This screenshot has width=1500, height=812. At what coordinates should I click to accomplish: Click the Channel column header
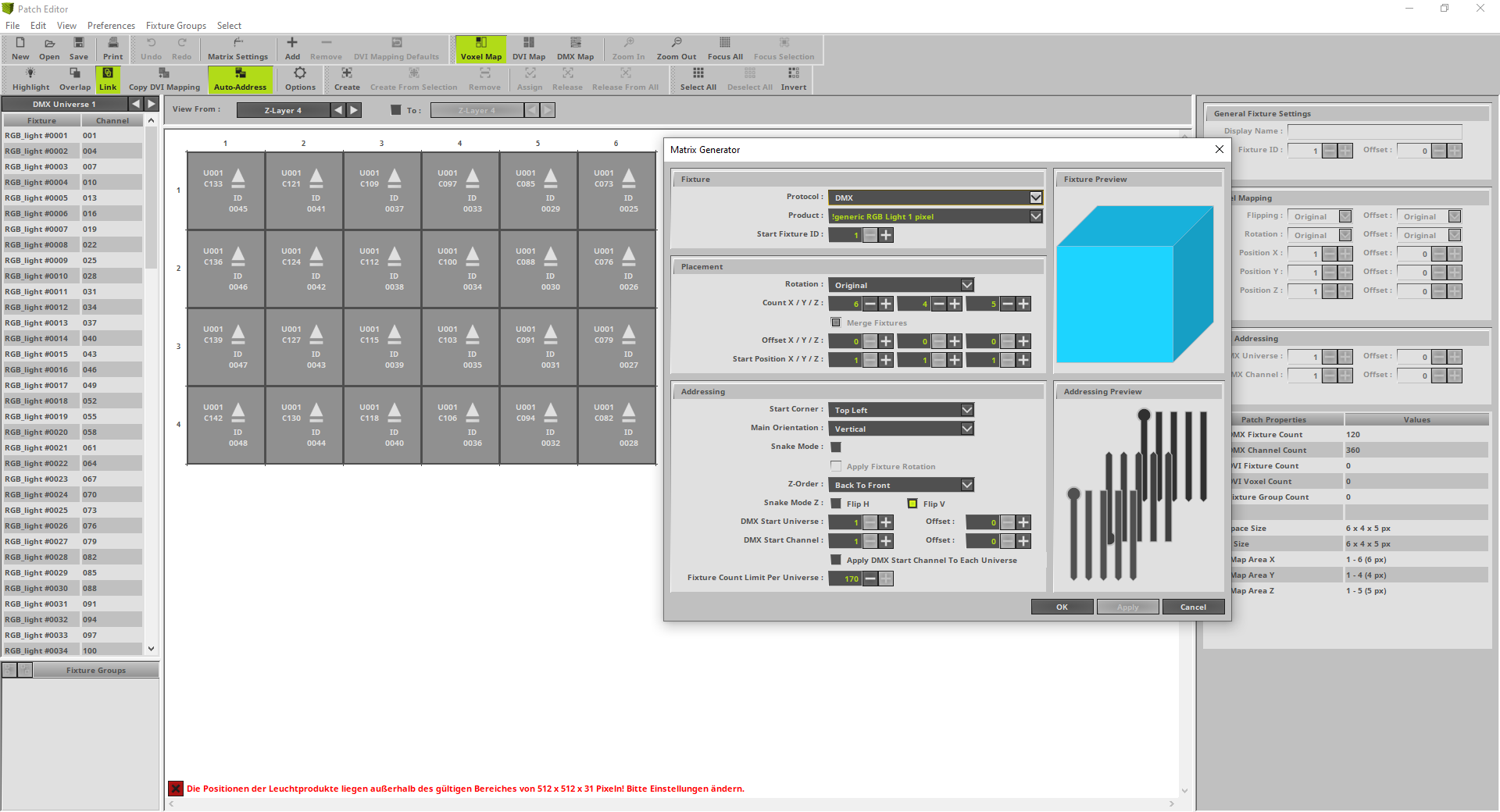112,120
